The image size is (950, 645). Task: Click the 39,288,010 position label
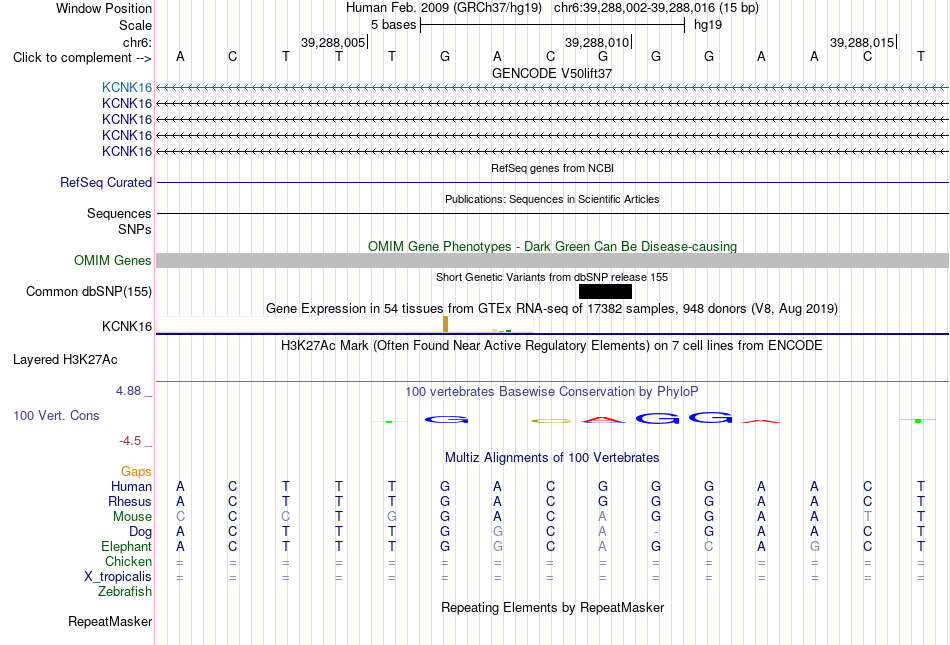tap(597, 42)
